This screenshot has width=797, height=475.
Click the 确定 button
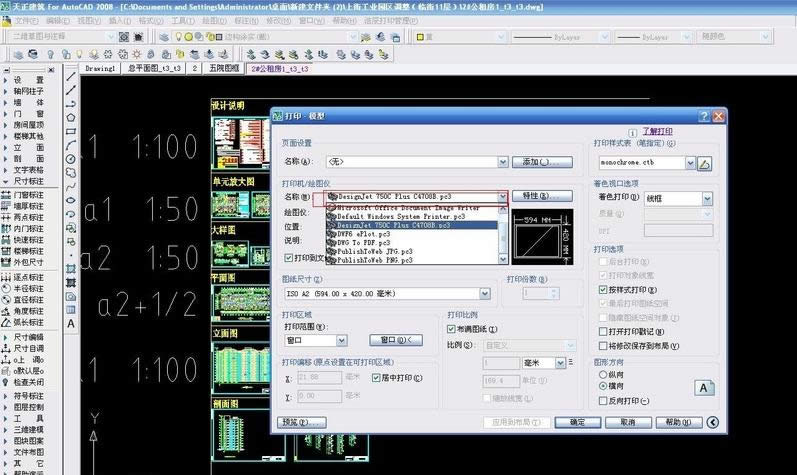tap(578, 422)
